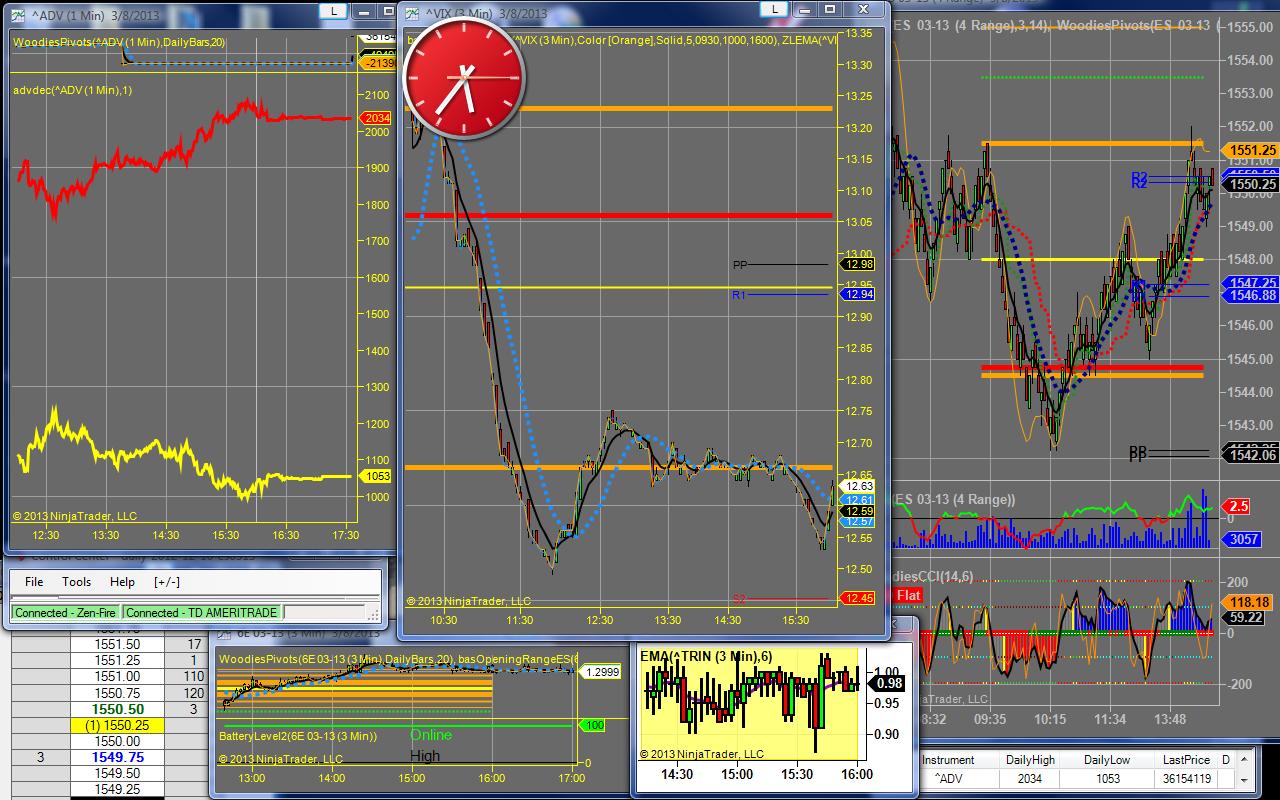The height and width of the screenshot is (800, 1280).
Task: Maximize the ^VIX chart window
Action: pyautogui.click(x=829, y=9)
